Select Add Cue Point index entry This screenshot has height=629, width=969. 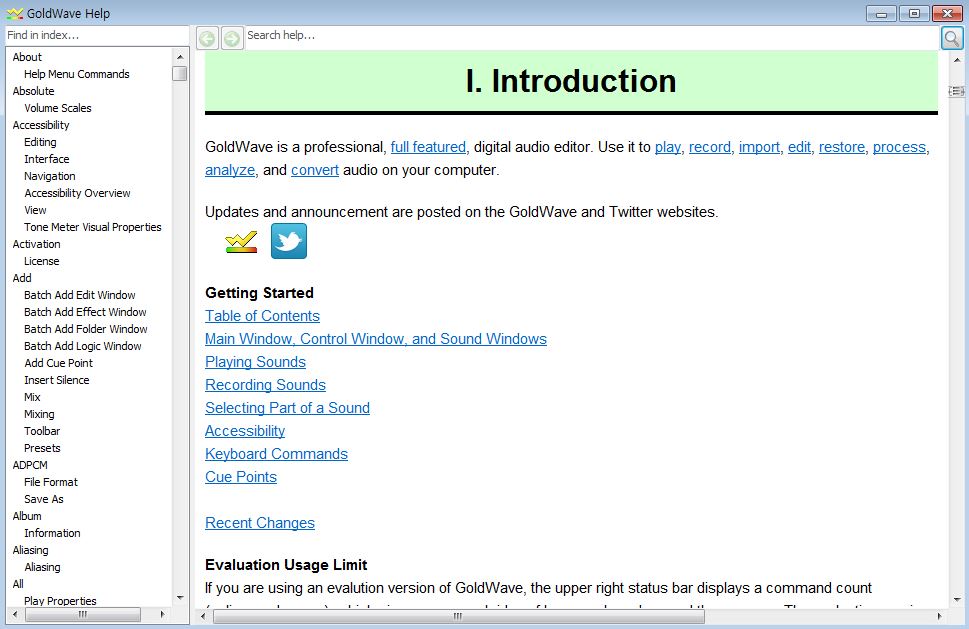pyautogui.click(x=59, y=363)
